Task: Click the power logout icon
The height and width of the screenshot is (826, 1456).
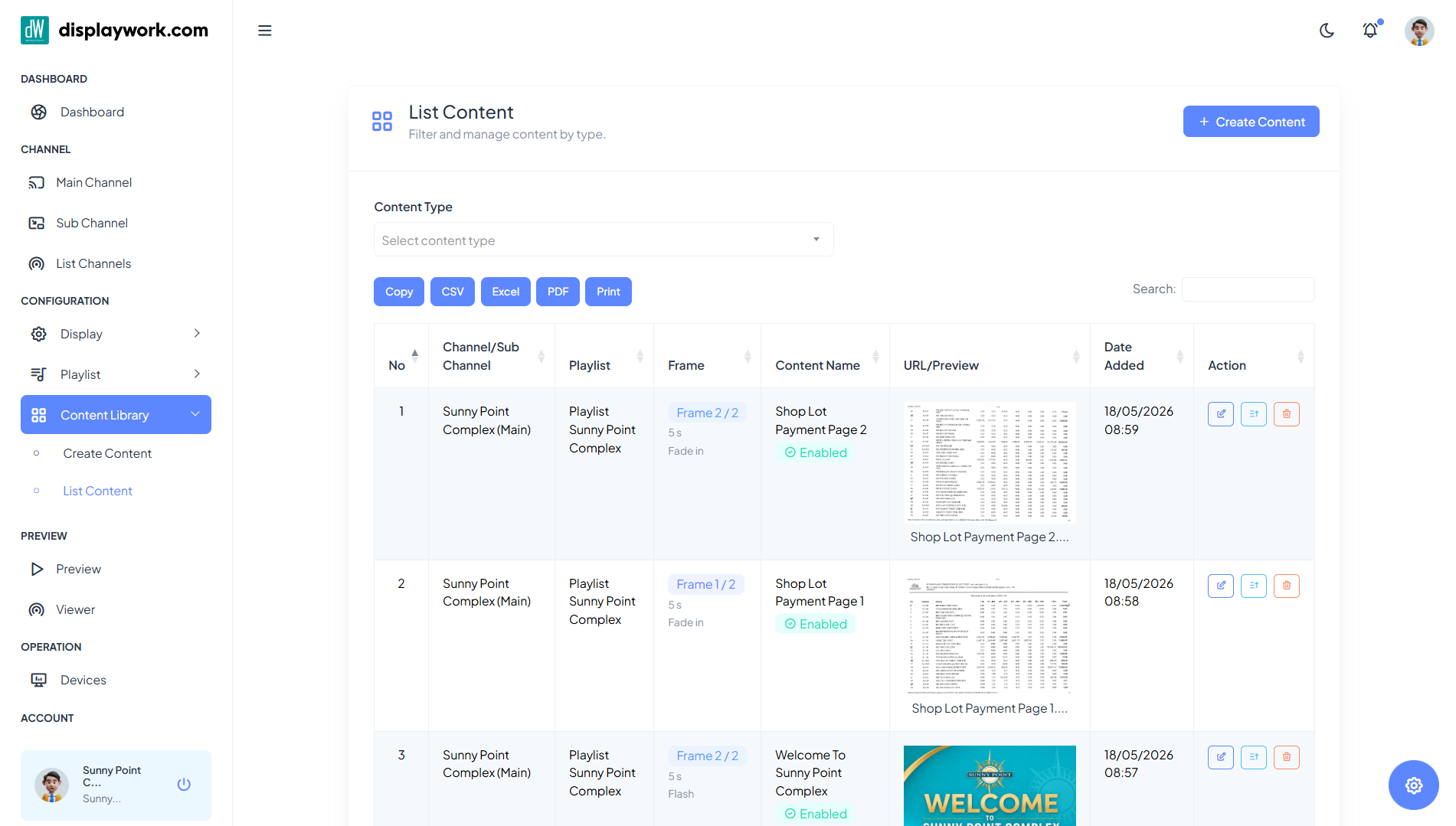Action: (x=184, y=785)
